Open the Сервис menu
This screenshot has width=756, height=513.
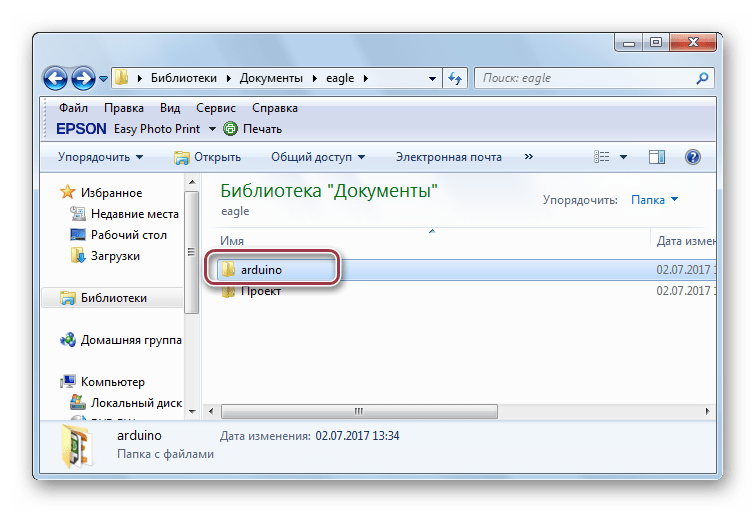coord(216,108)
